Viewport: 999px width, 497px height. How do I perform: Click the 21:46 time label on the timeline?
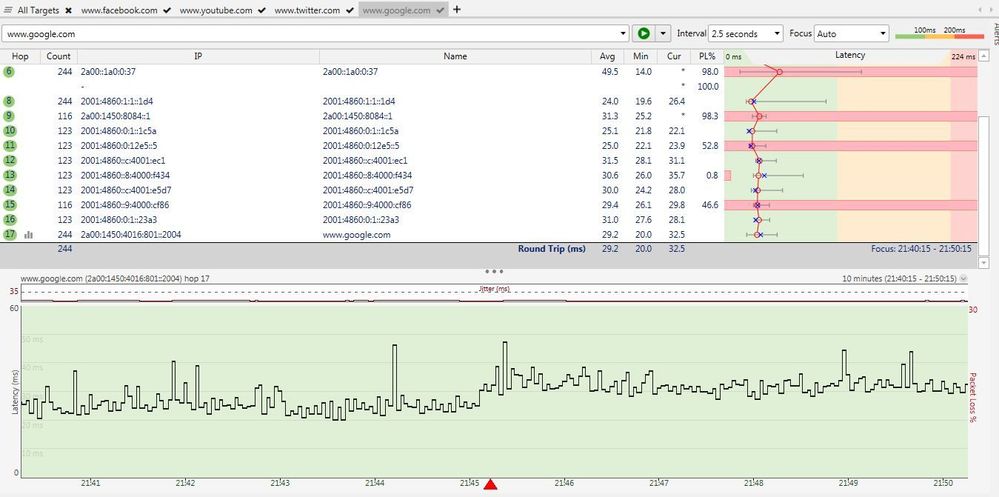point(564,484)
